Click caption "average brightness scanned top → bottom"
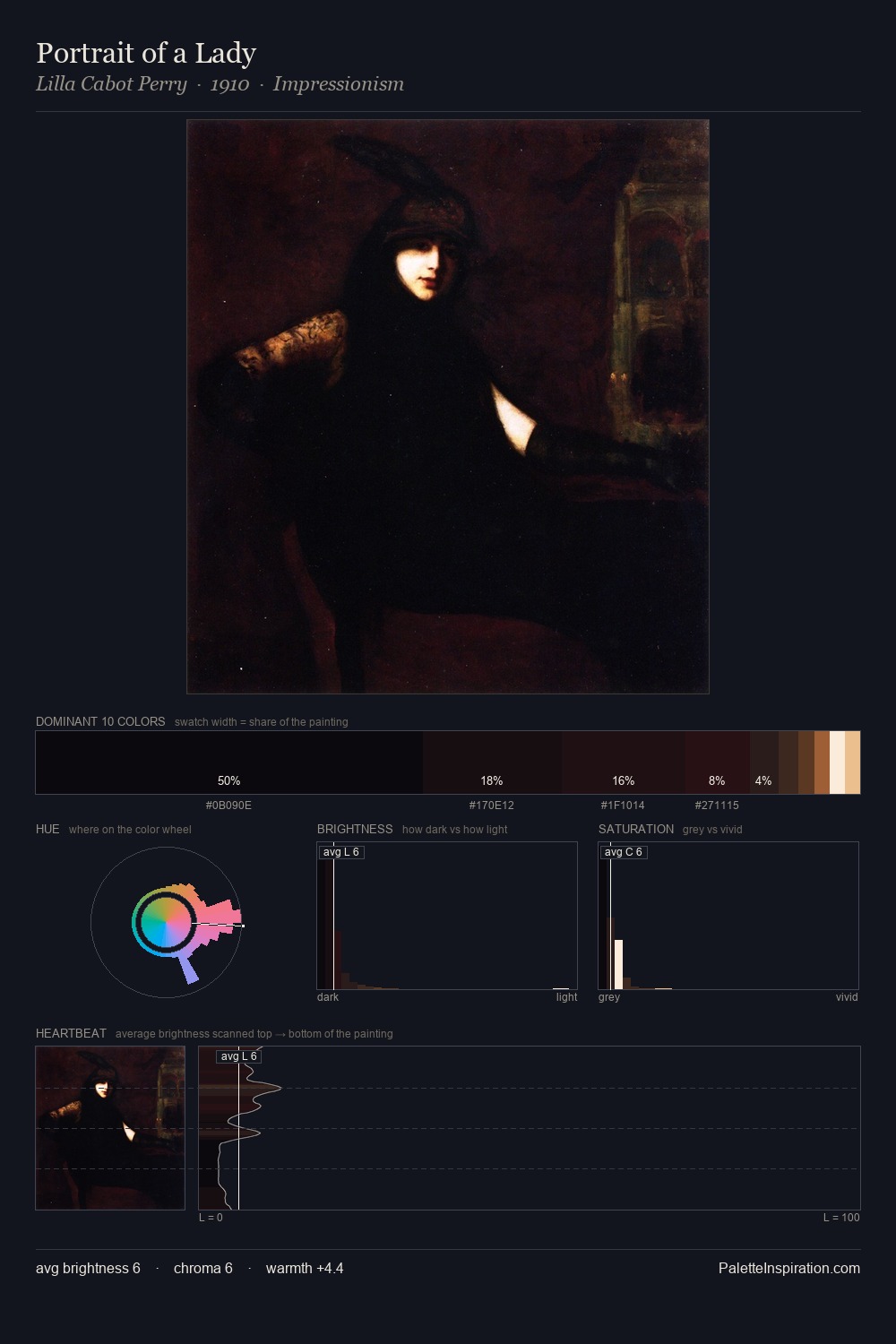This screenshot has width=896, height=1344. [x=254, y=1034]
